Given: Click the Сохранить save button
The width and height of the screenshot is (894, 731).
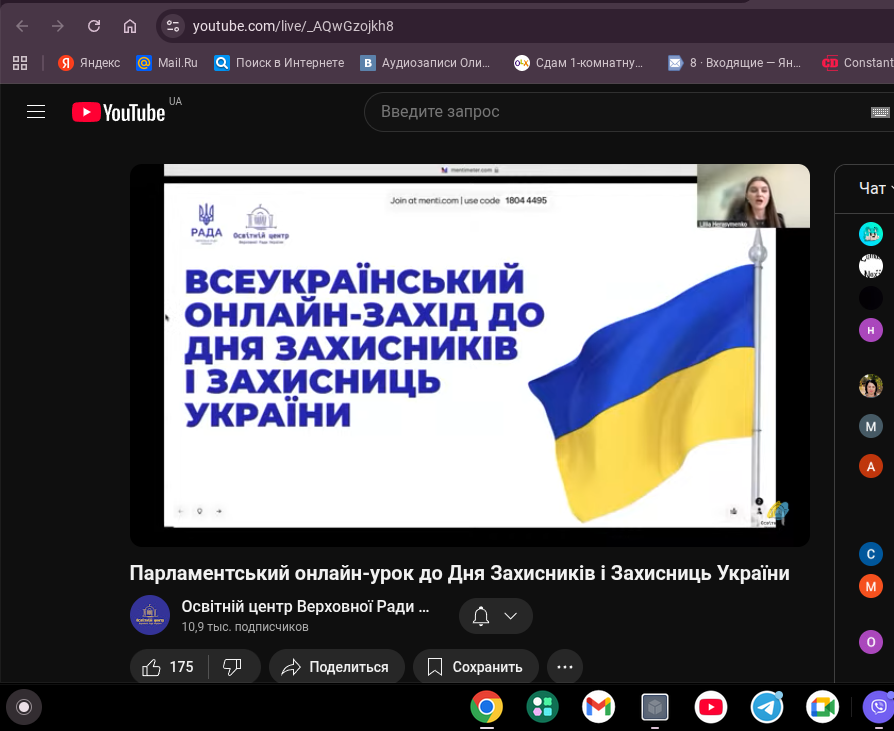Looking at the screenshot, I should click(475, 667).
